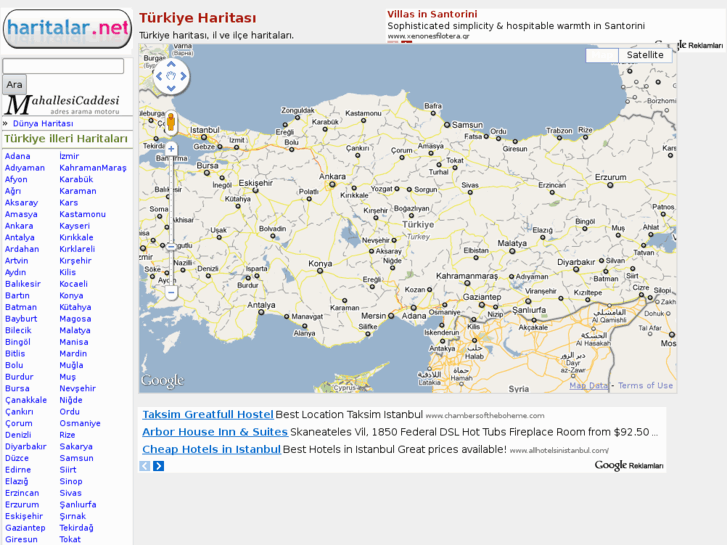Open the Malatya map link in list
This screenshot has height=545, width=727.
(75, 330)
